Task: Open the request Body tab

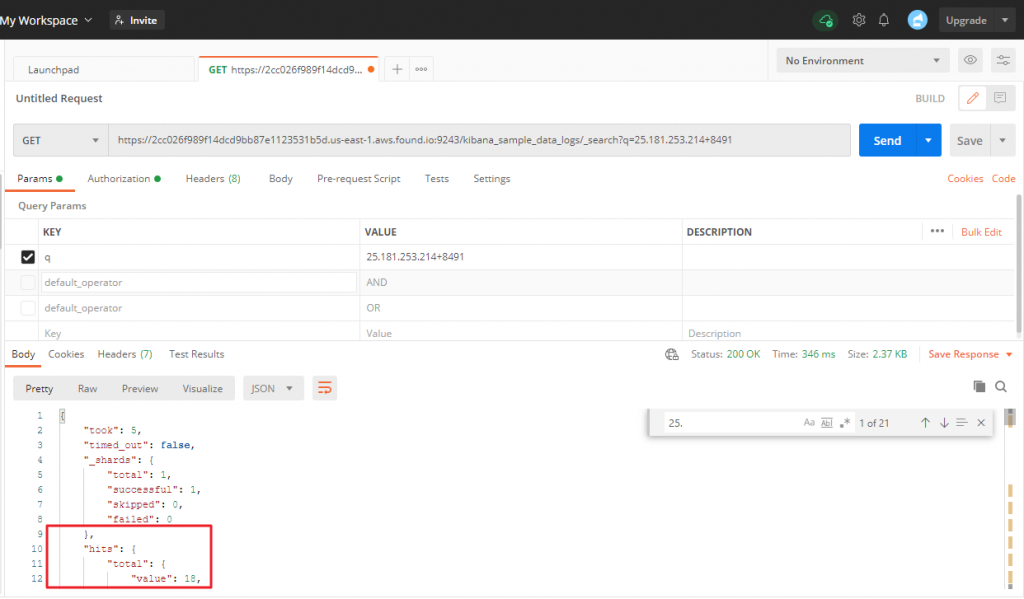Action: click(x=281, y=178)
